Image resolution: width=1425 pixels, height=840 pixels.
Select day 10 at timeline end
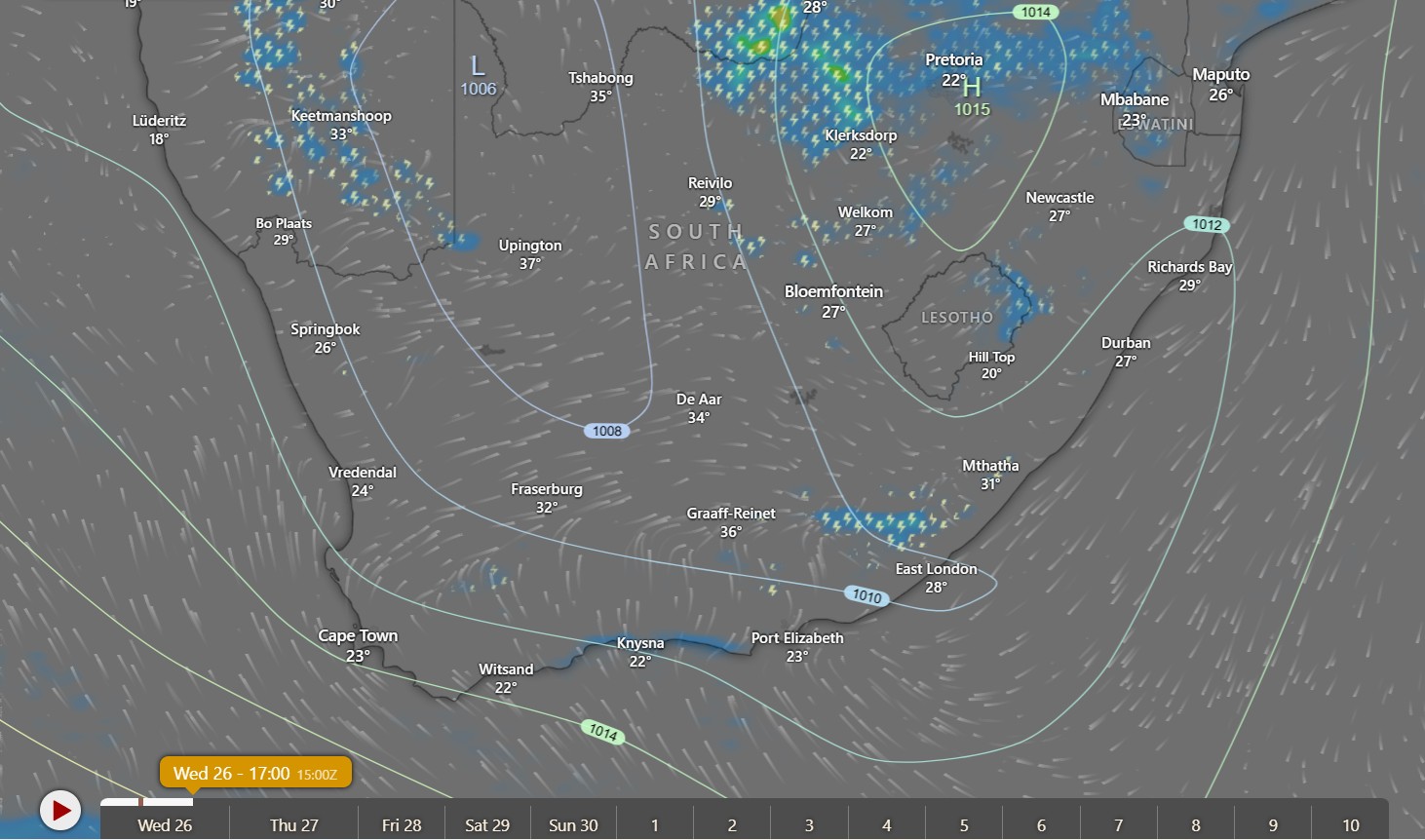pyautogui.click(x=1350, y=824)
